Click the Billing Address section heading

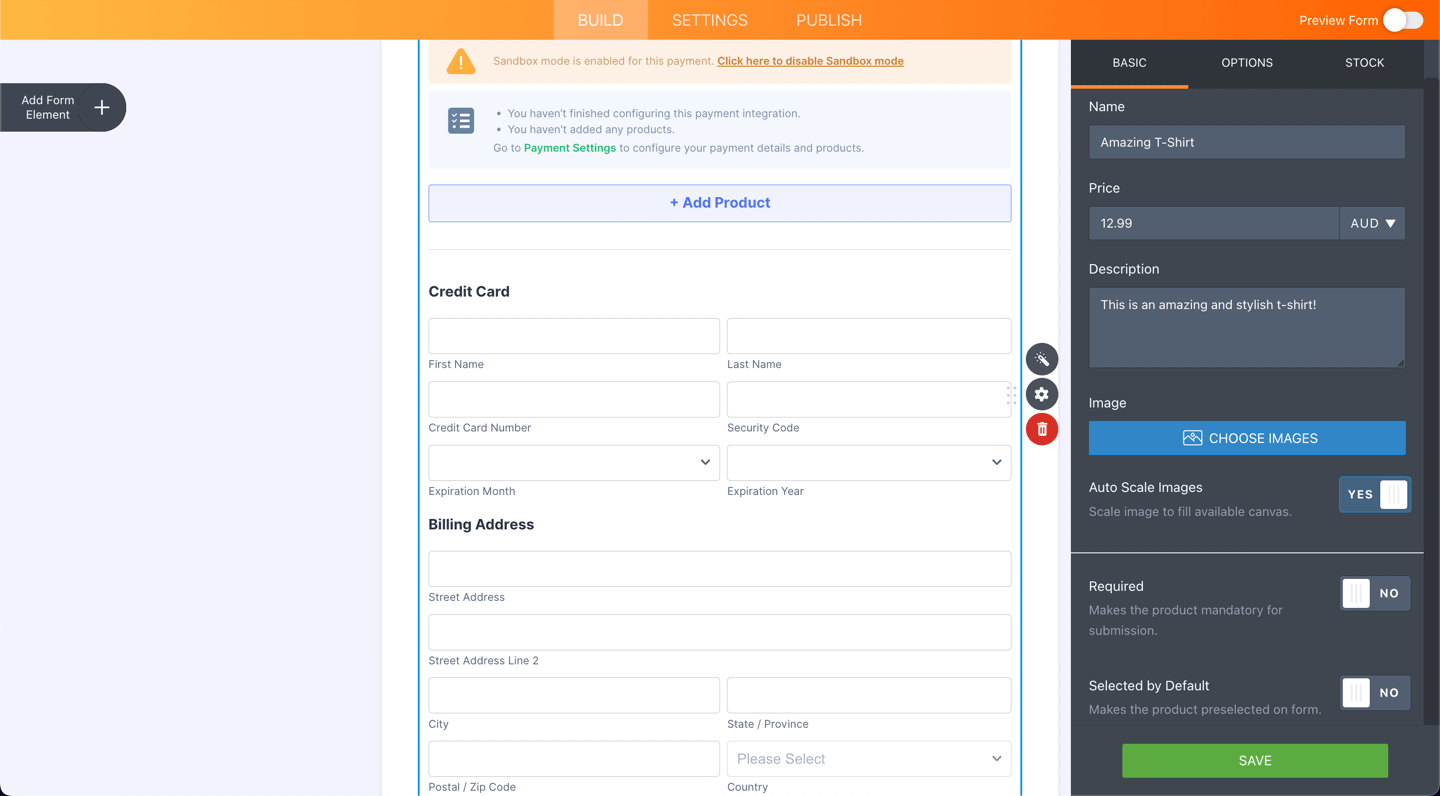coord(481,525)
